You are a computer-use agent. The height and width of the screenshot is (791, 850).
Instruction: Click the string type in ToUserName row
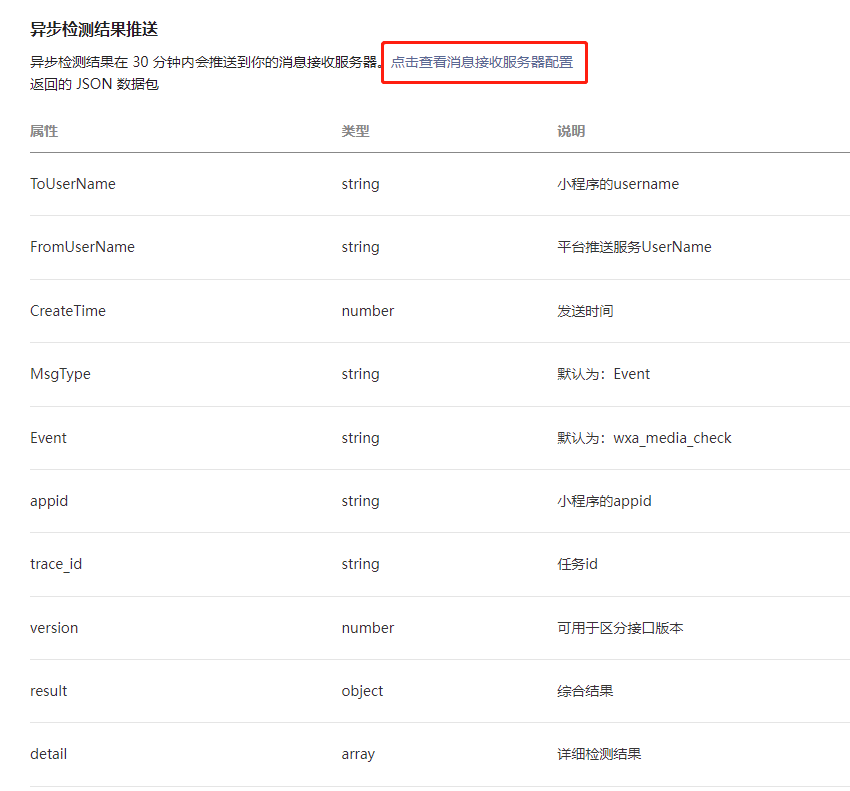pos(360,184)
